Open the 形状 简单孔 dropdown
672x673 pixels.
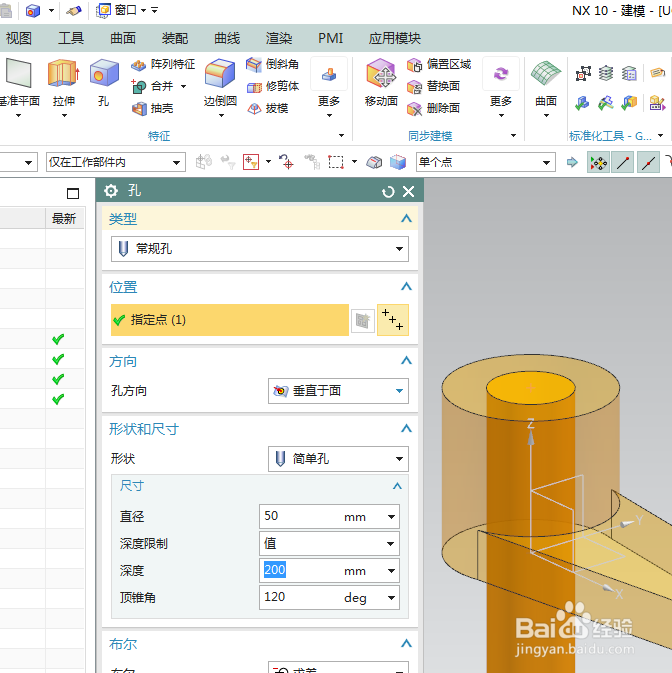point(338,459)
